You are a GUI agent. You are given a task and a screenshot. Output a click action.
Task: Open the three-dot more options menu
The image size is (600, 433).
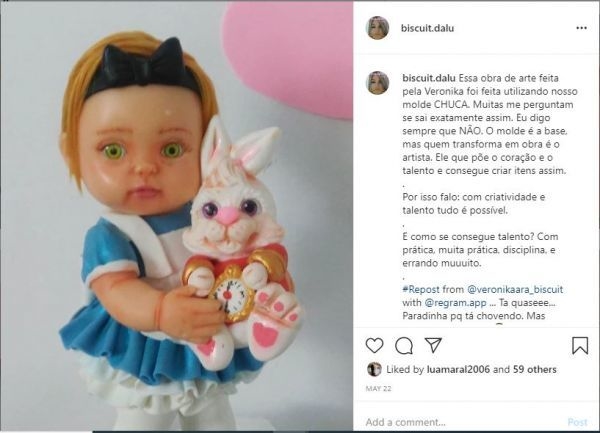click(x=581, y=28)
